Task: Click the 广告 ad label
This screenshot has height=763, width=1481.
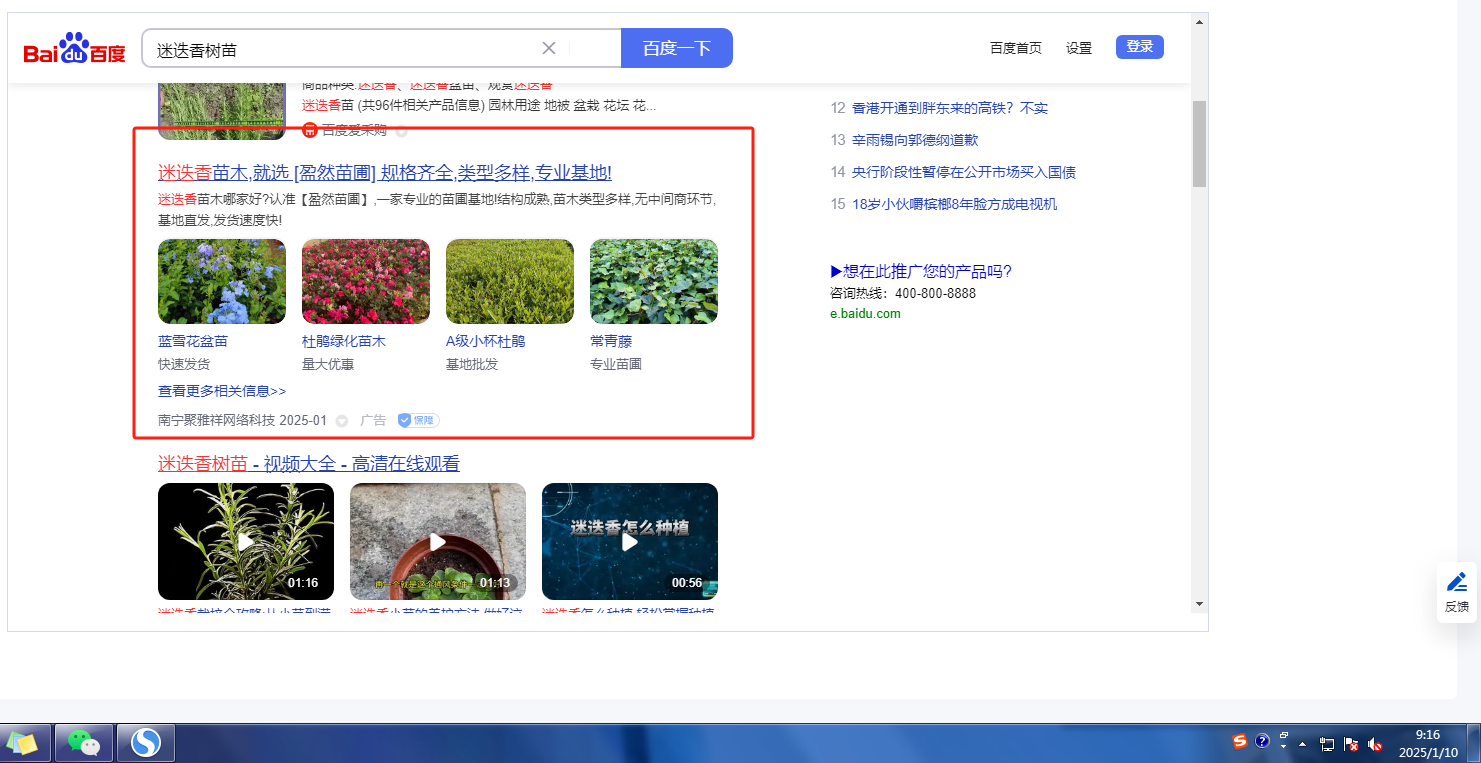Action: [373, 421]
